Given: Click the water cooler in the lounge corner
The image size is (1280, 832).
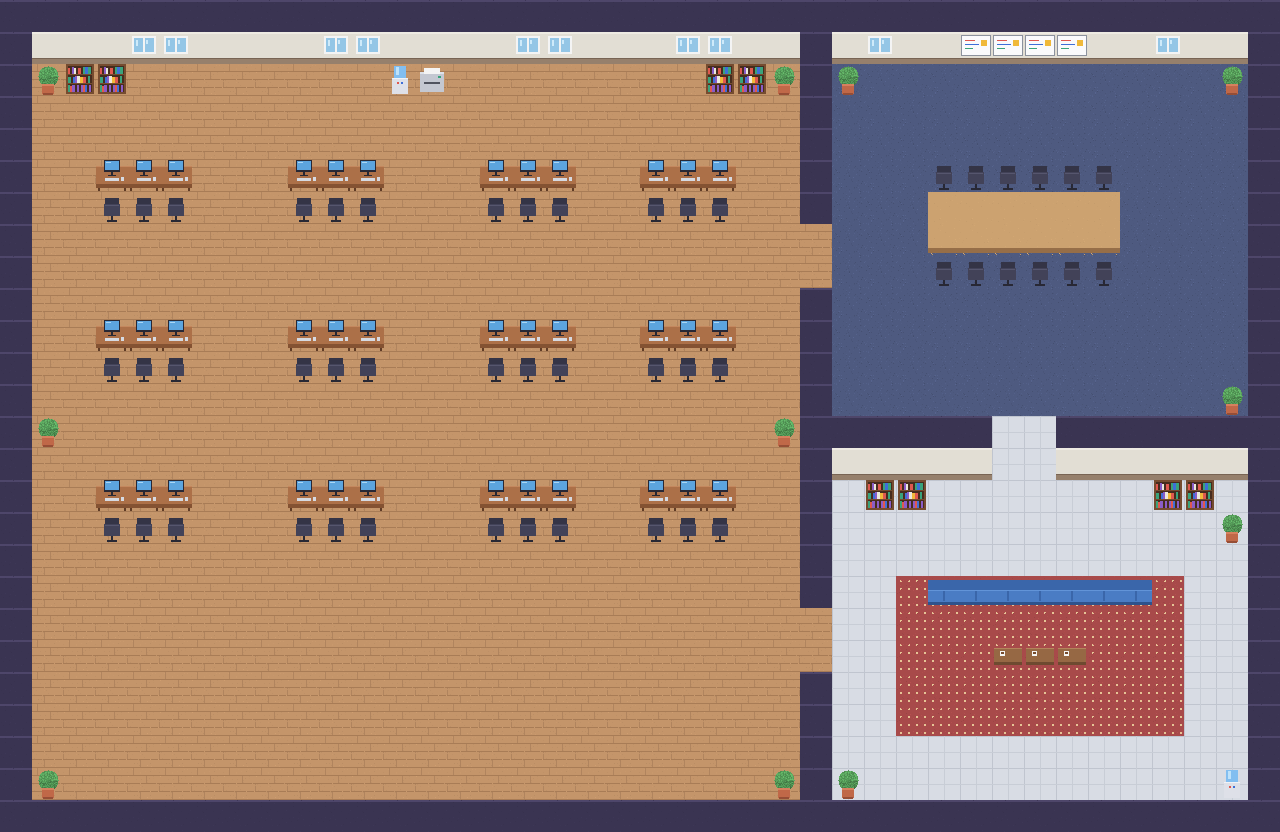Looking at the screenshot, I should [1232, 783].
